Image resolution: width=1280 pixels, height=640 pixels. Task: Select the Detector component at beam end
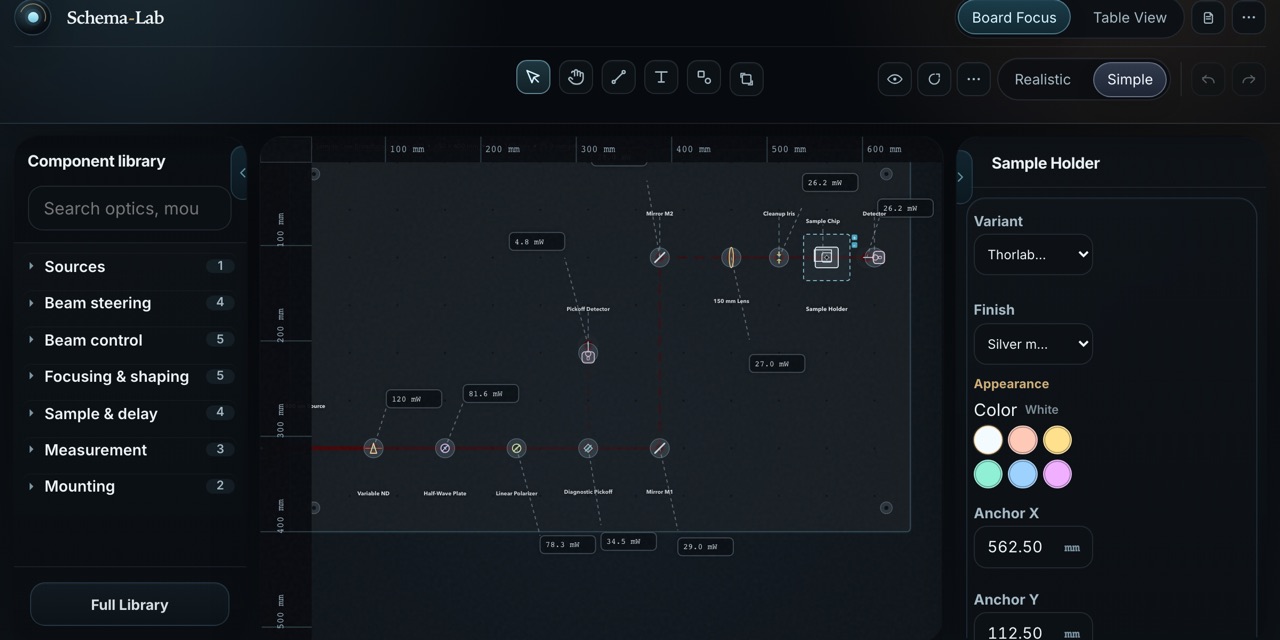[875, 257]
